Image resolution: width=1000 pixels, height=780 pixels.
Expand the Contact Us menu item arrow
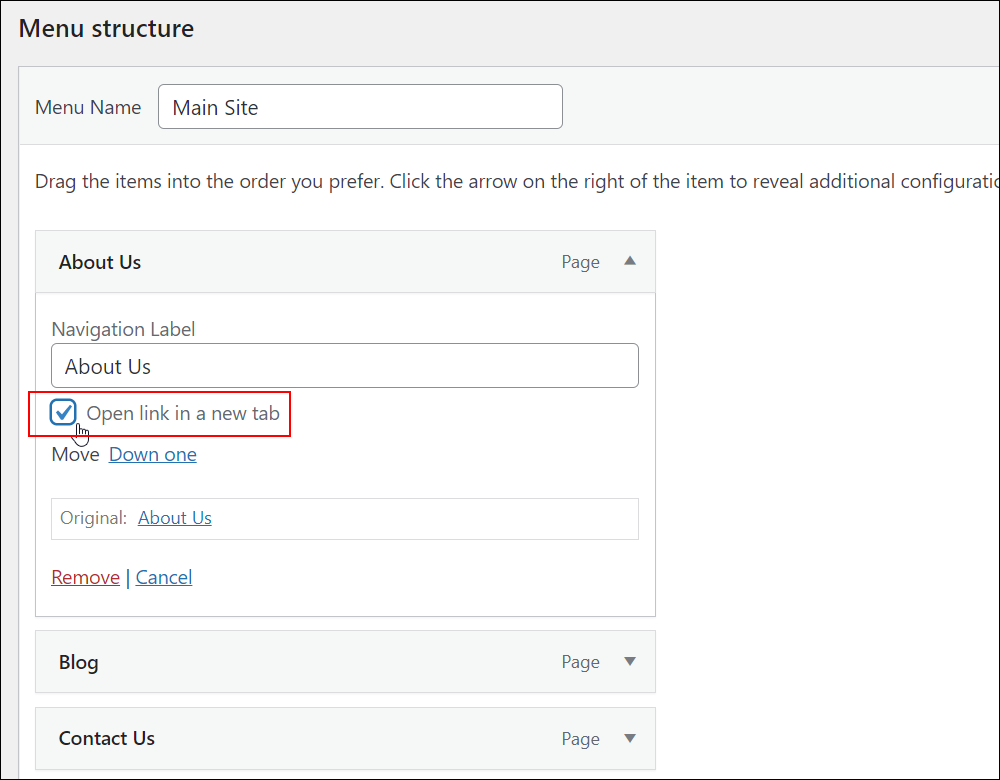[630, 738]
